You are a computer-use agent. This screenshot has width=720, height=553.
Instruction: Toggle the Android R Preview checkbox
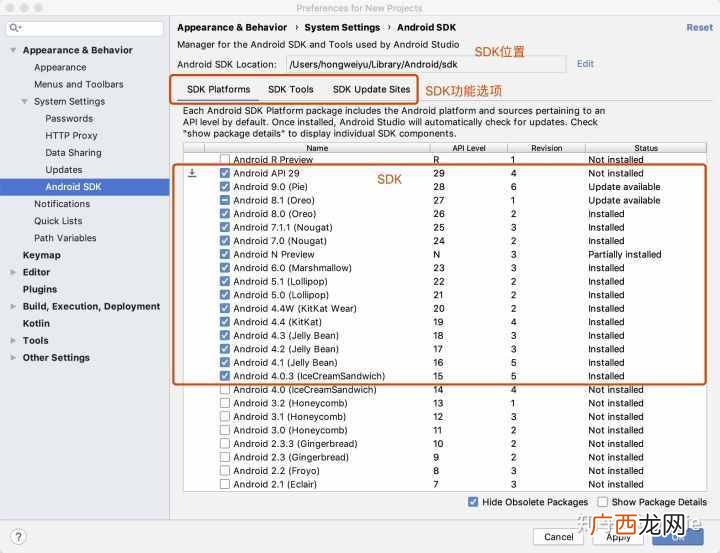pyautogui.click(x=225, y=159)
